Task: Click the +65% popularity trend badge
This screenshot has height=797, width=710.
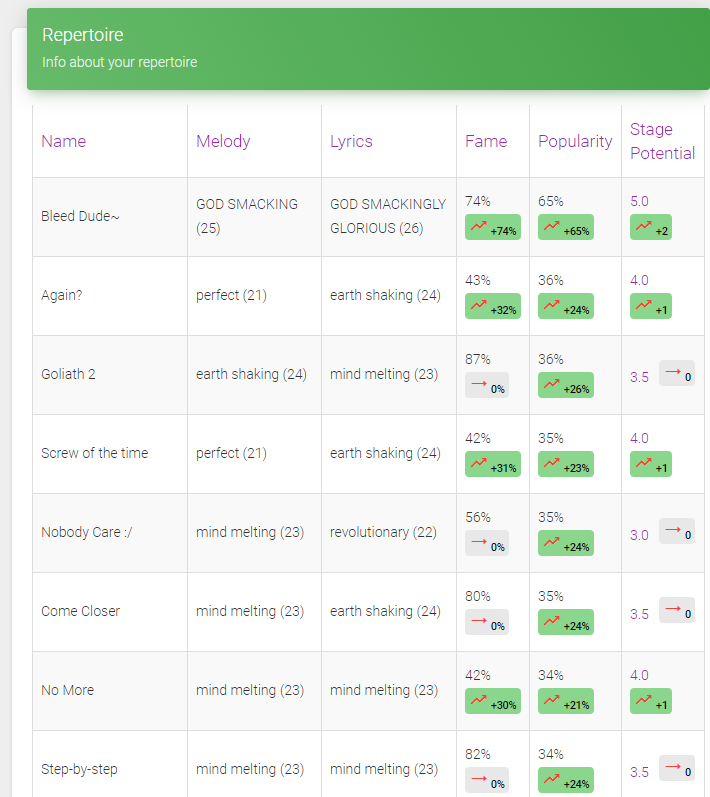Action: click(566, 228)
